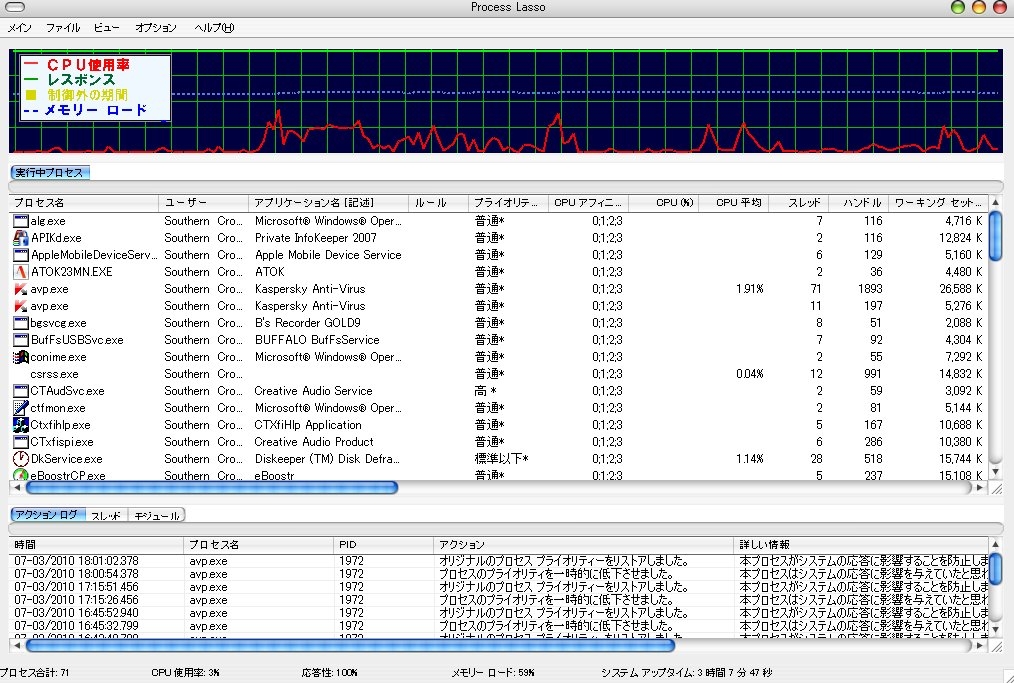Click the conime.exe process icon
The height and width of the screenshot is (683, 1014).
point(20,357)
